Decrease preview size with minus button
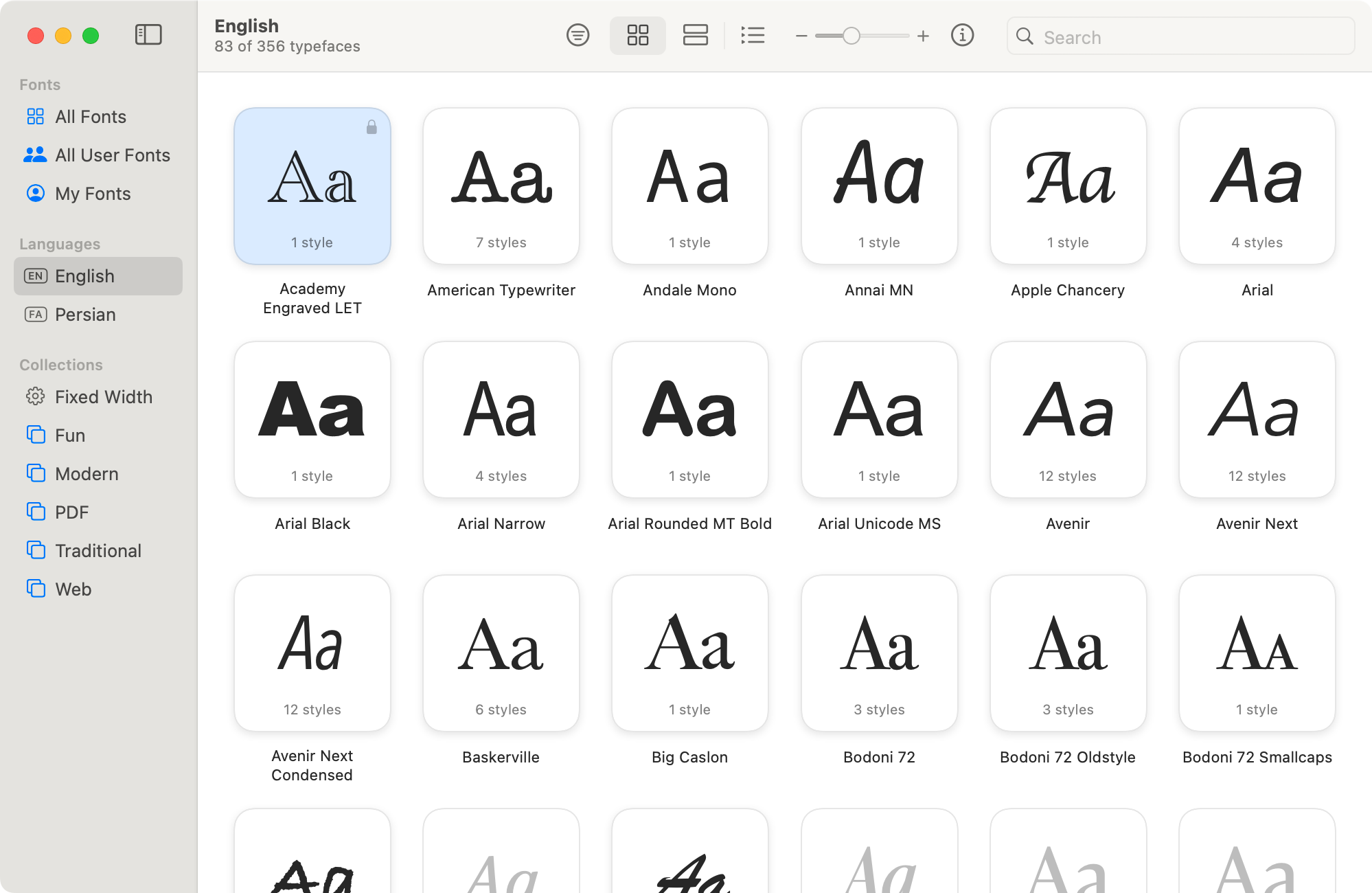This screenshot has width=1372, height=893. (799, 36)
